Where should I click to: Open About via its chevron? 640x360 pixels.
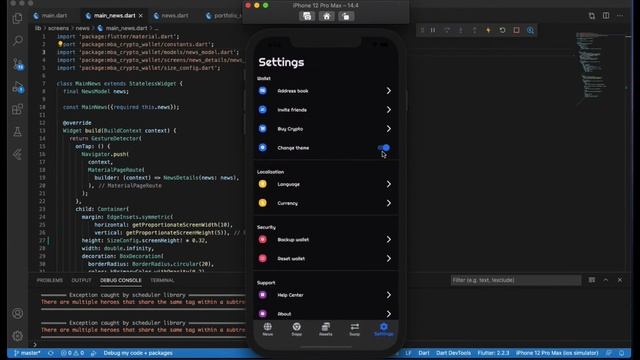(x=389, y=313)
